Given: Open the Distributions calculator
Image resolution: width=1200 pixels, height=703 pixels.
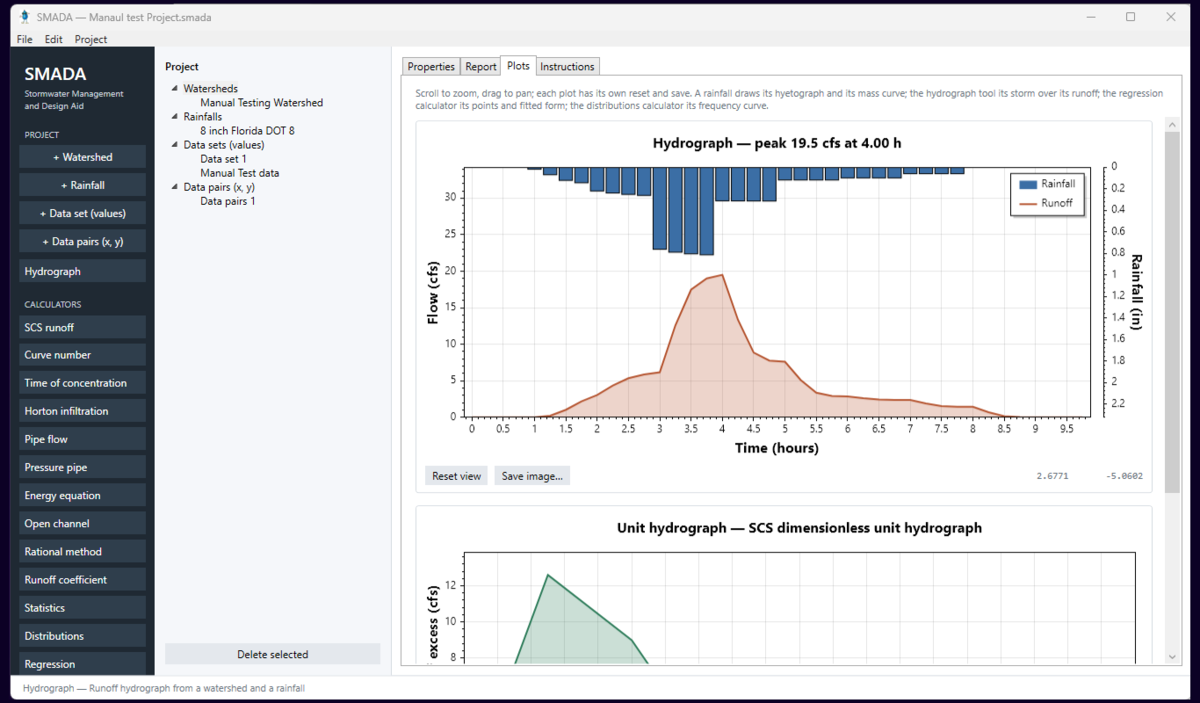Looking at the screenshot, I should (83, 635).
